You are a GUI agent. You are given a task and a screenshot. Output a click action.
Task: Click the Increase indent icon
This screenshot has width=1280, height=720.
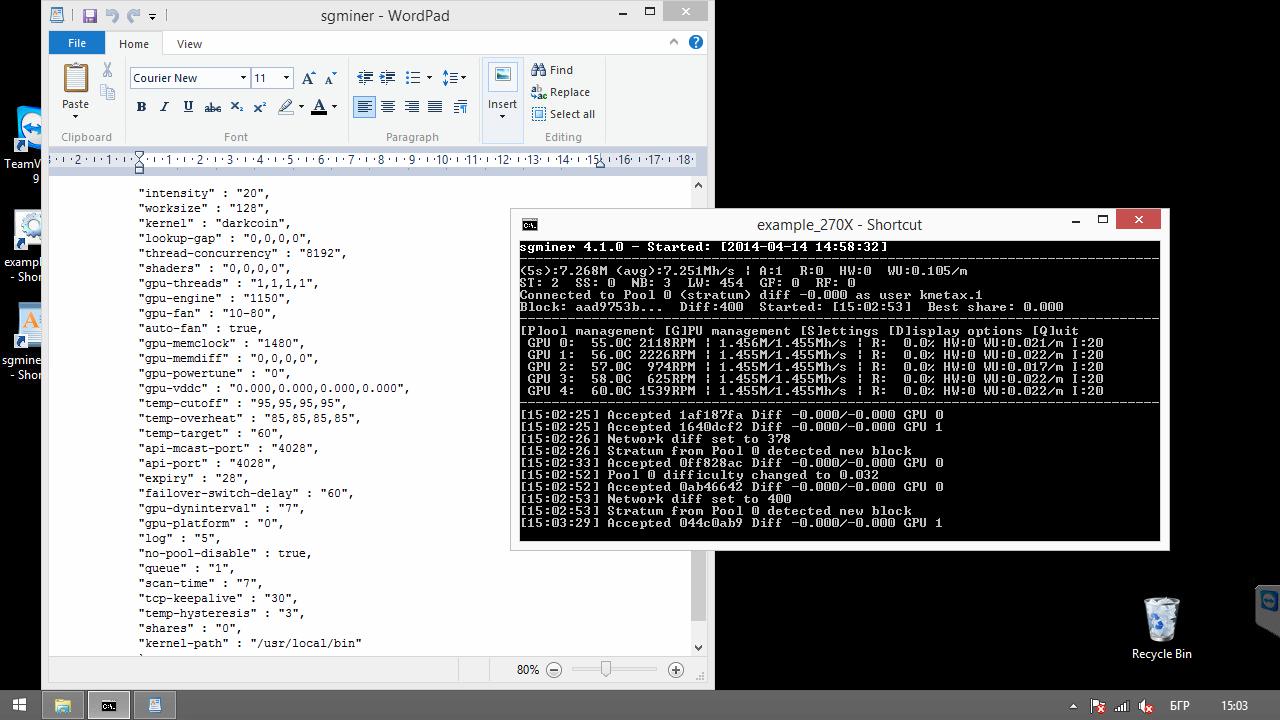tap(388, 78)
